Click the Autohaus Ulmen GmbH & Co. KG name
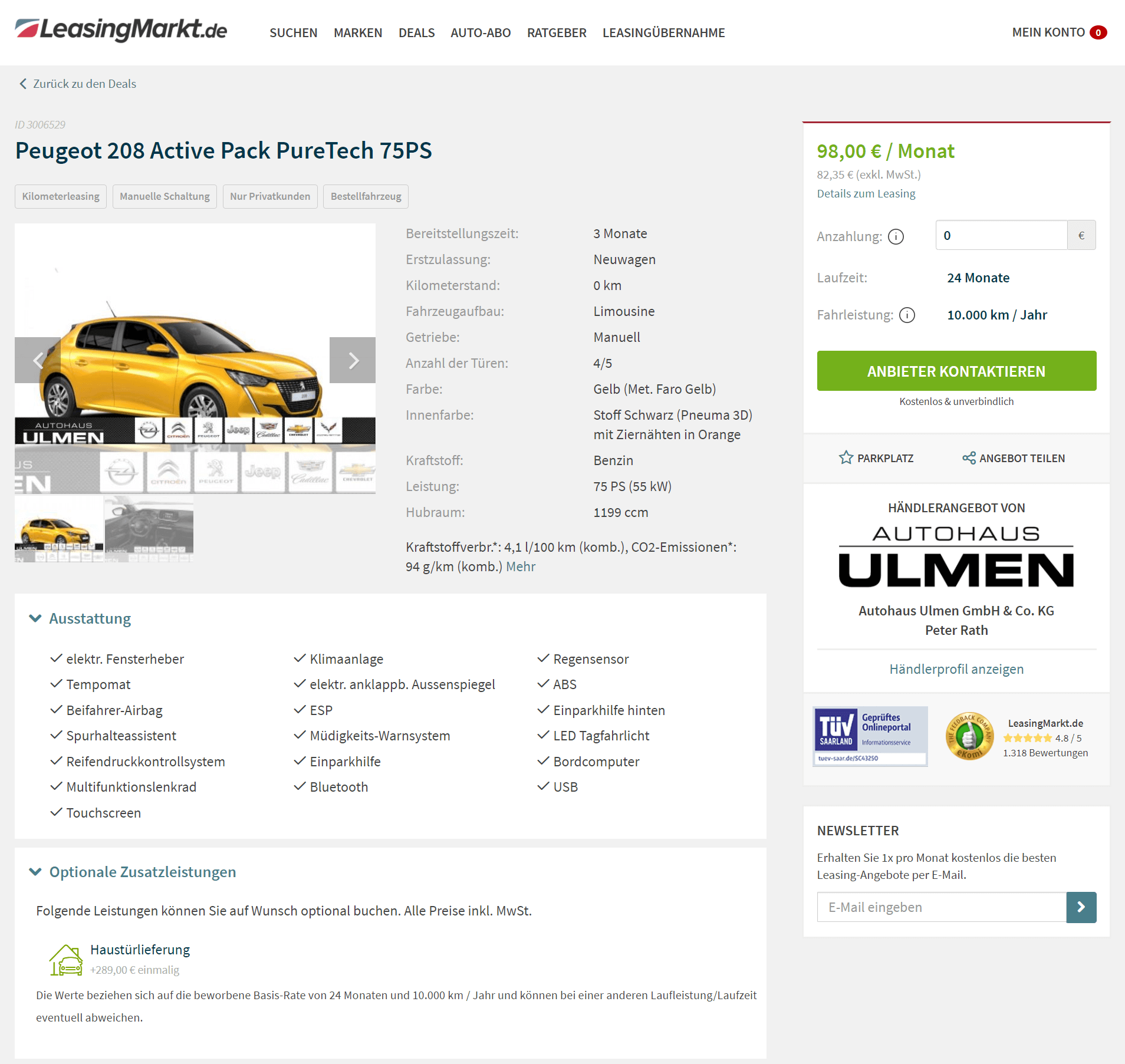 [x=956, y=611]
